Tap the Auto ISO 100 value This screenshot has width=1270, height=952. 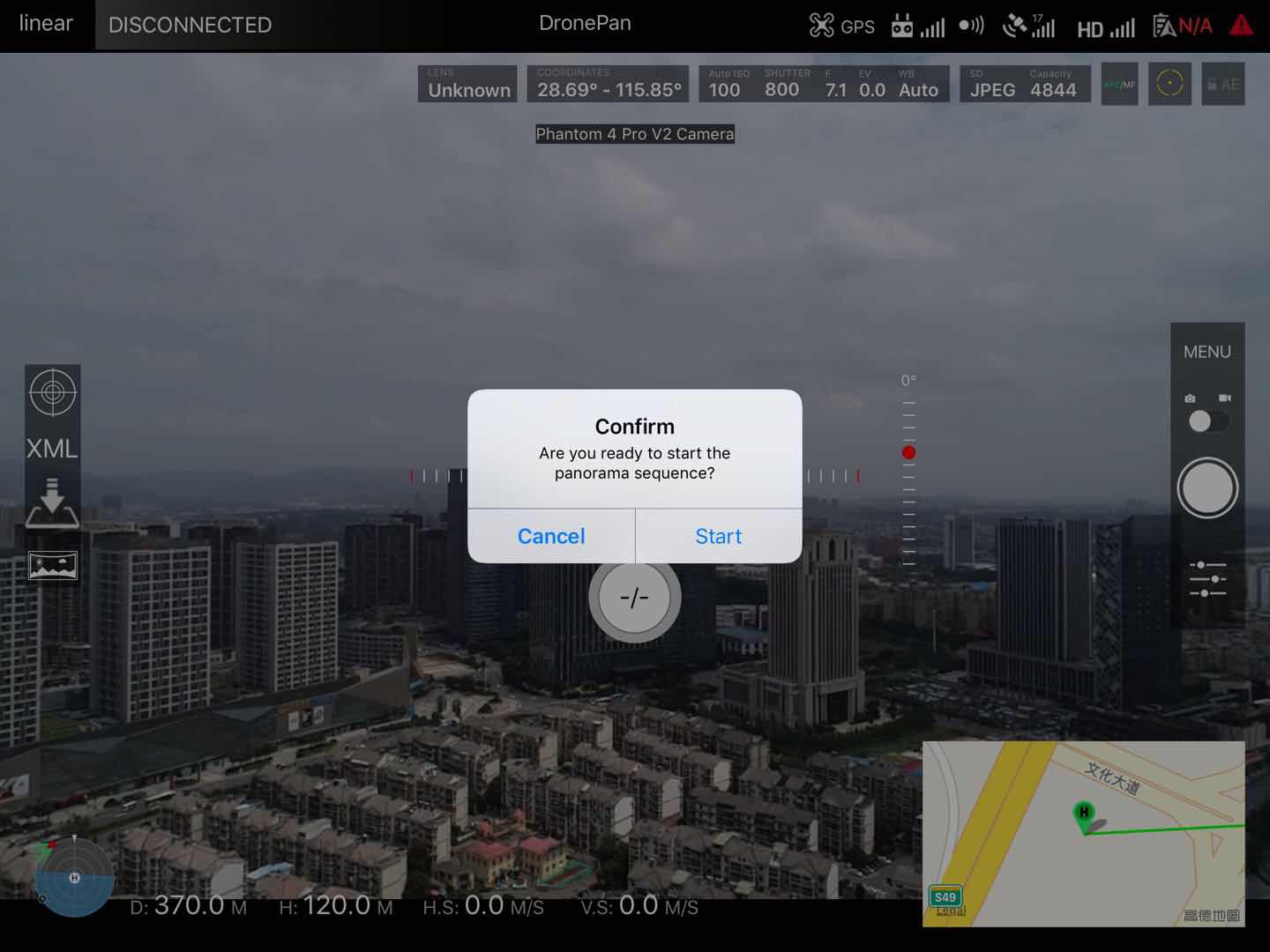728,84
